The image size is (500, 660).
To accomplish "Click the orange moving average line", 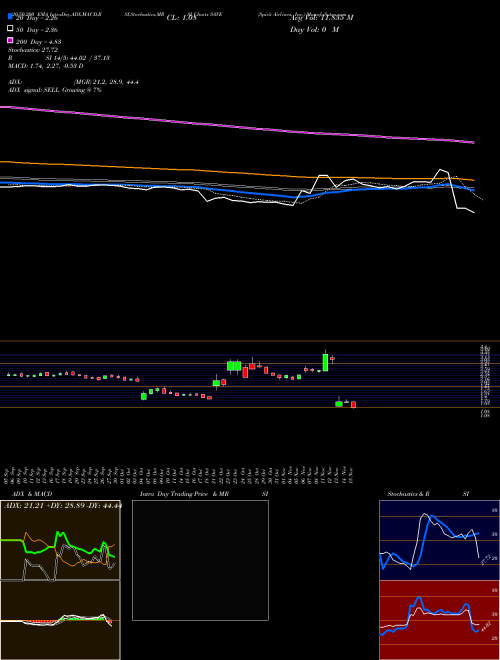I will click(x=236, y=172).
